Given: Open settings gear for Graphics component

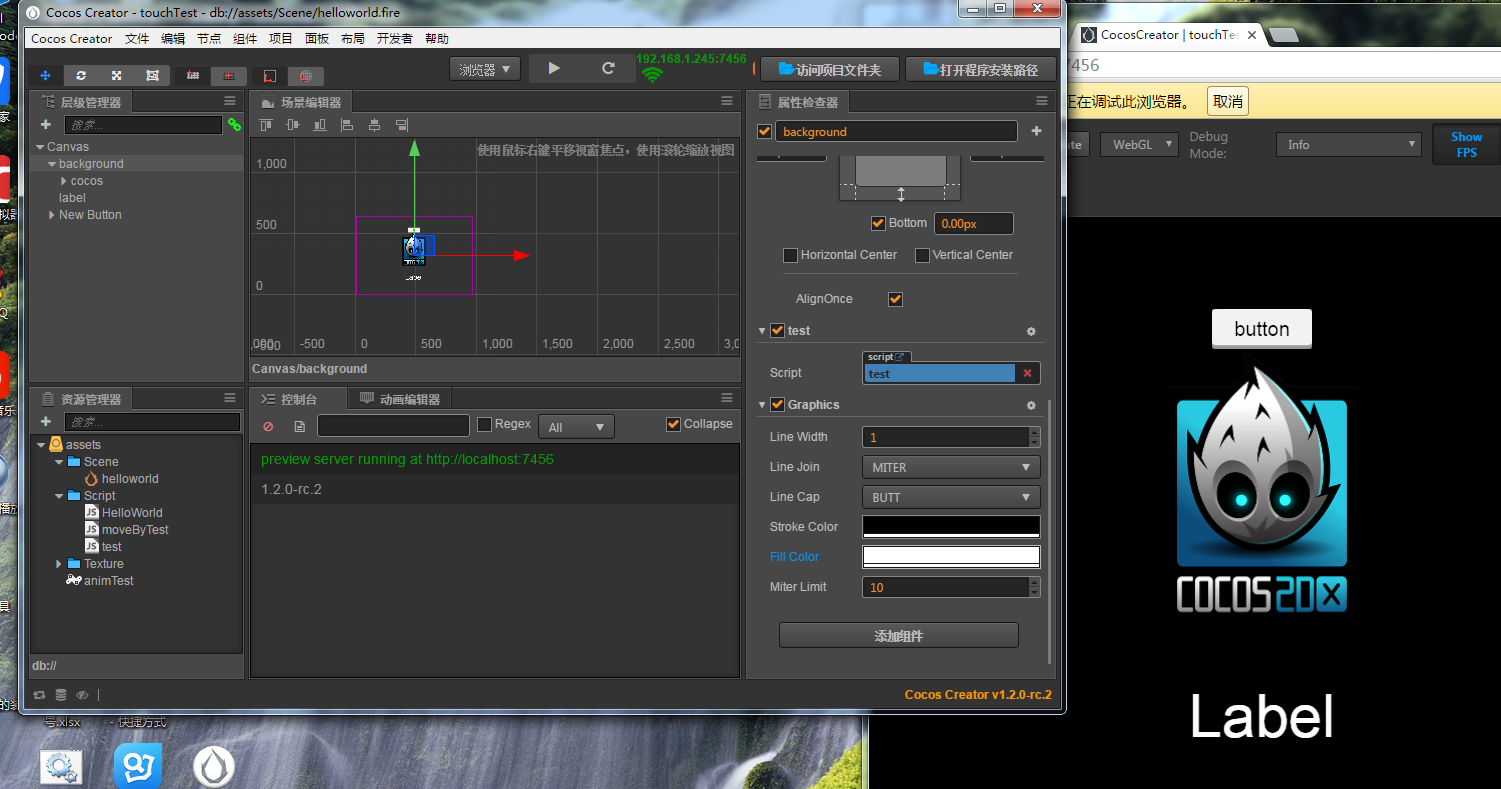Looking at the screenshot, I should (x=1031, y=405).
